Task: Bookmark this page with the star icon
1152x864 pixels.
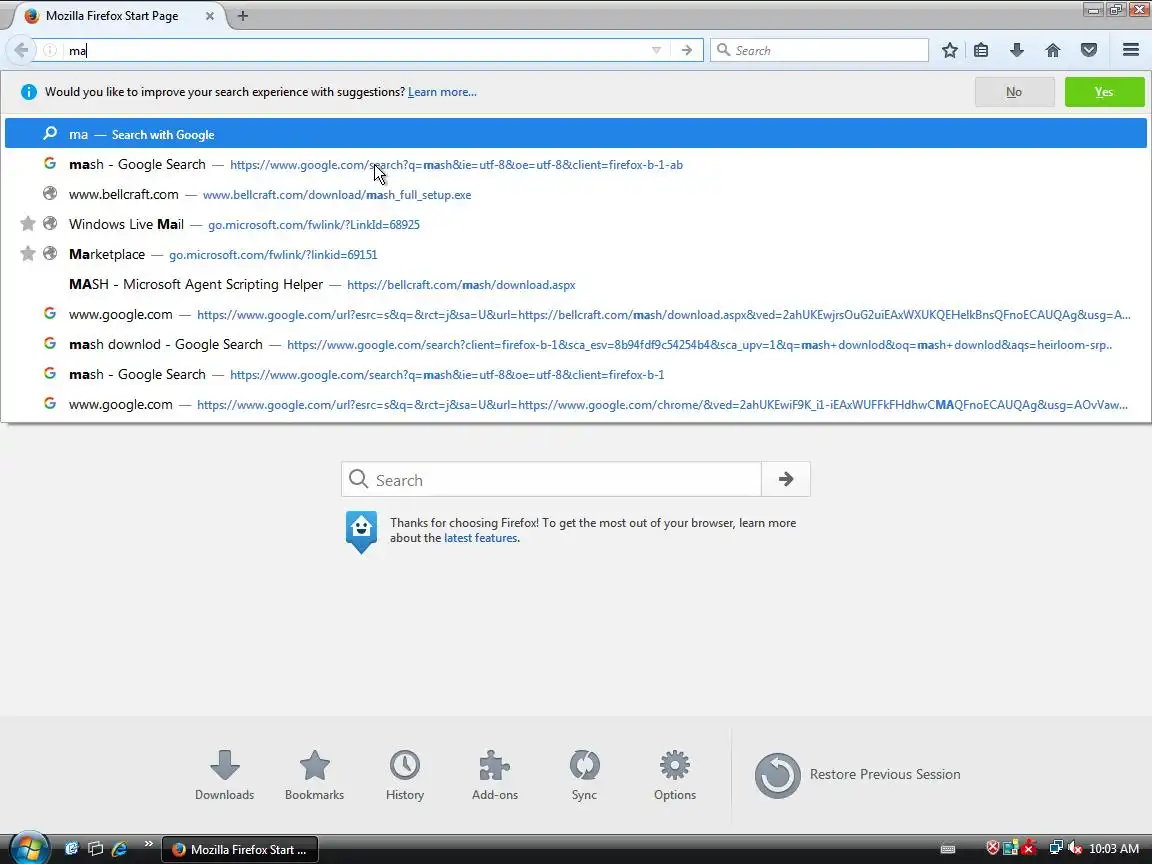Action: [x=949, y=50]
